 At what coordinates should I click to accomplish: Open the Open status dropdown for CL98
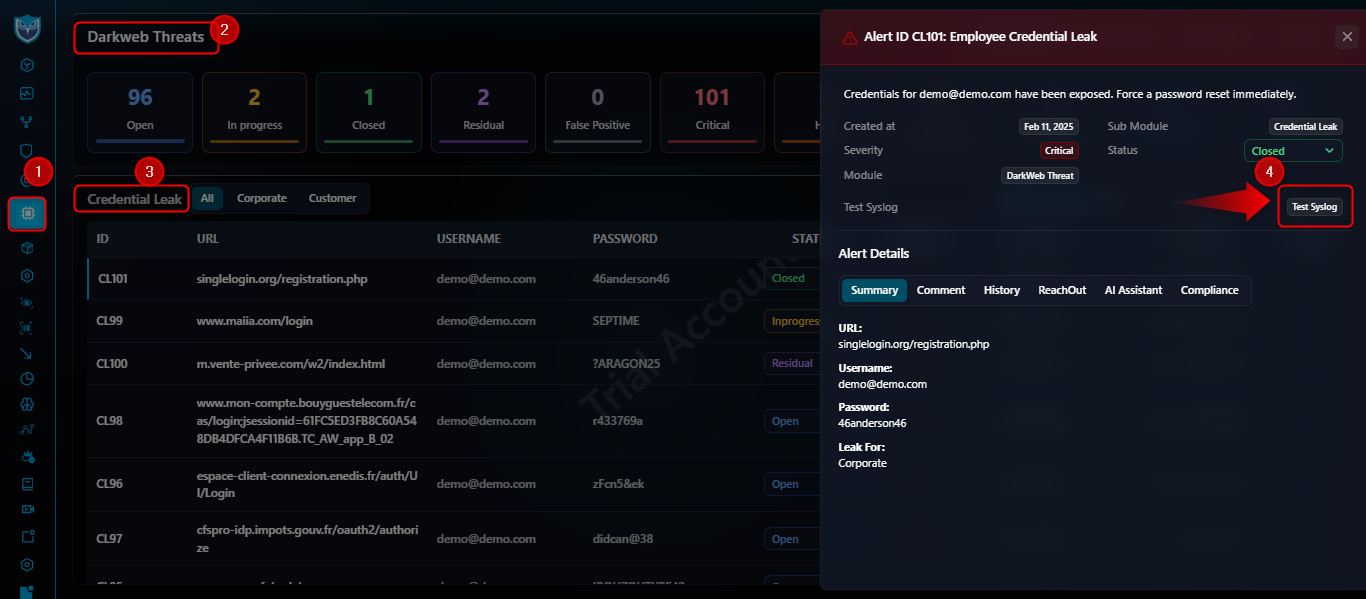pos(793,422)
